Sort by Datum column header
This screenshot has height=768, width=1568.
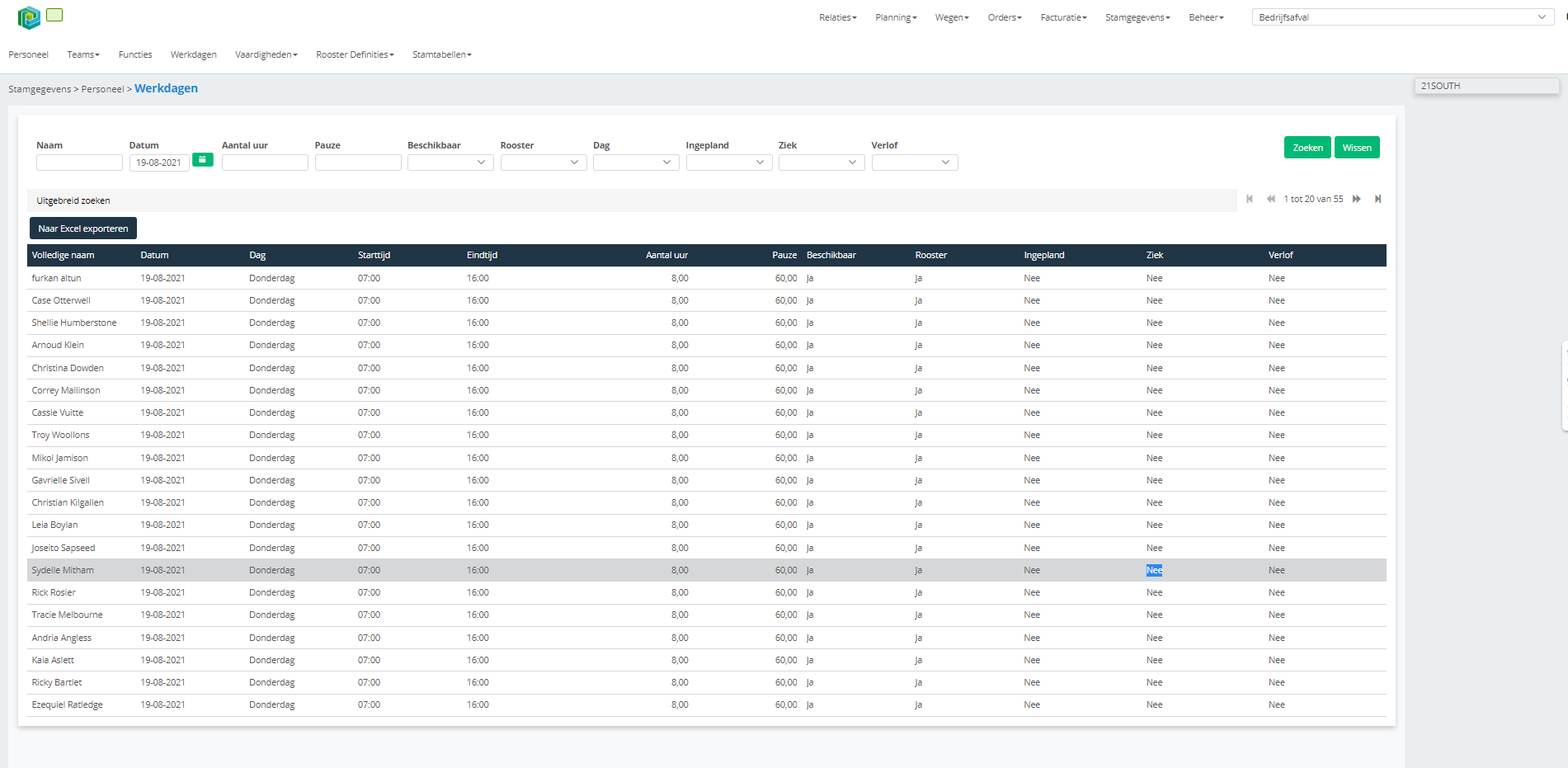(x=154, y=255)
